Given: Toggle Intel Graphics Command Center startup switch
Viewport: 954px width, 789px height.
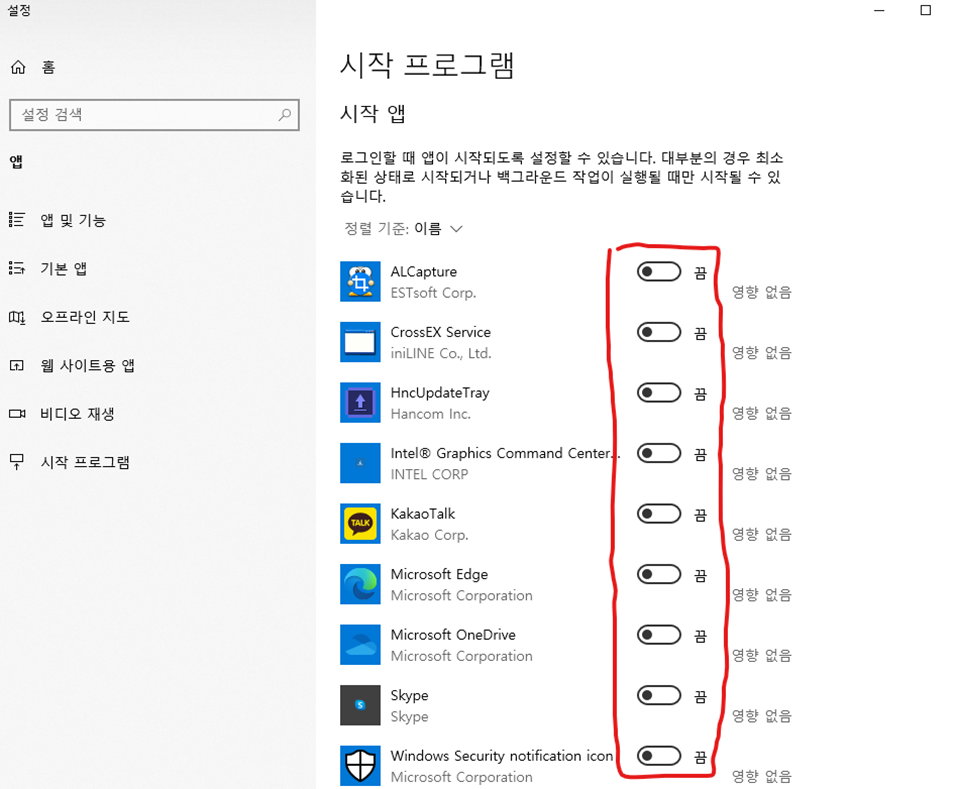Looking at the screenshot, I should click(x=659, y=453).
